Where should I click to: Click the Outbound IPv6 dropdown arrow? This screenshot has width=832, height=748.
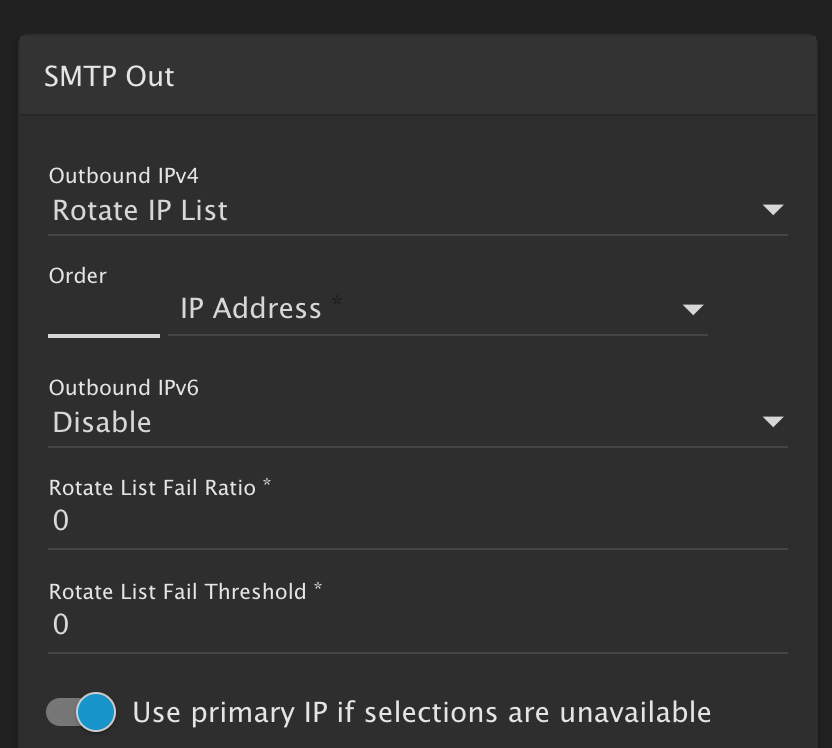(x=772, y=422)
